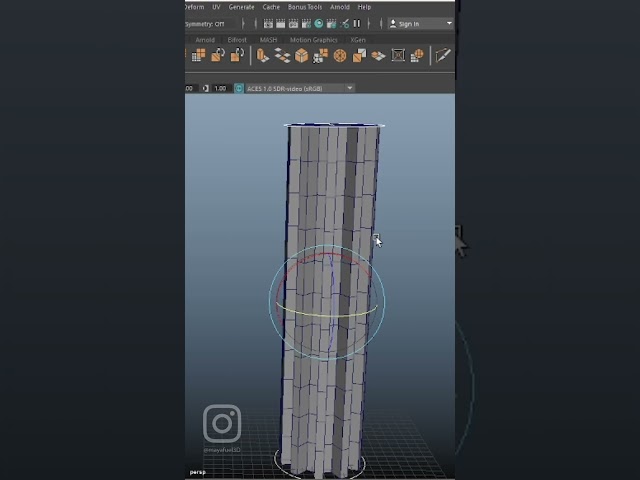Click the orange wheel circle shelf icon

click(x=340, y=55)
